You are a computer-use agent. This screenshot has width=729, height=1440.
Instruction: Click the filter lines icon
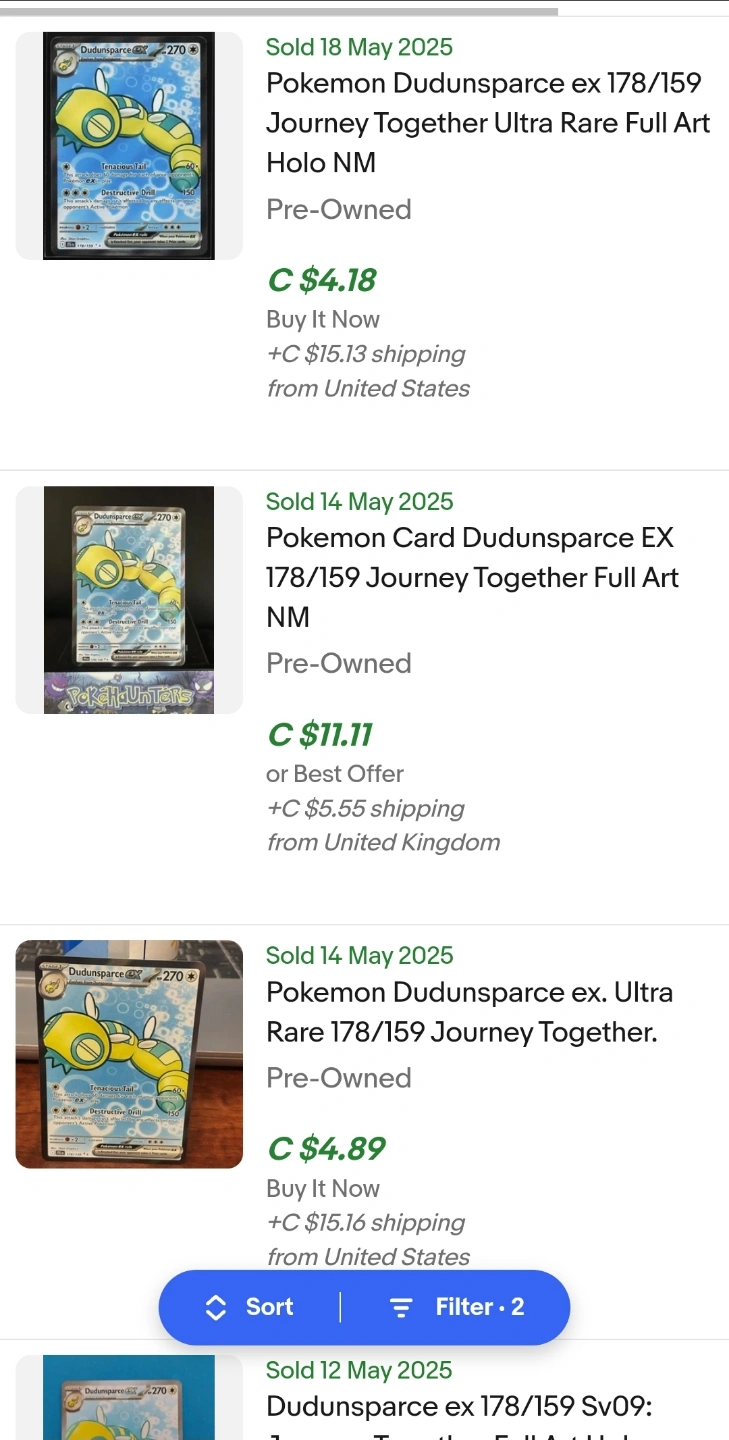[x=401, y=1307]
